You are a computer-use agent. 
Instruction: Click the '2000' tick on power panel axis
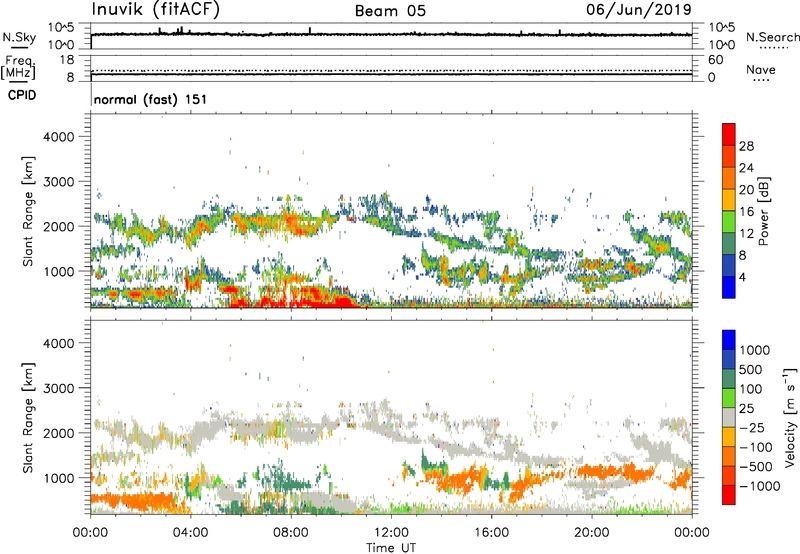(59, 226)
